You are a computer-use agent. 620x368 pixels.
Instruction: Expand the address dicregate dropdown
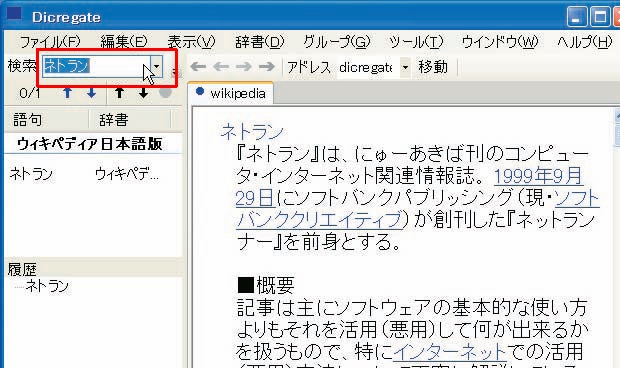405,67
